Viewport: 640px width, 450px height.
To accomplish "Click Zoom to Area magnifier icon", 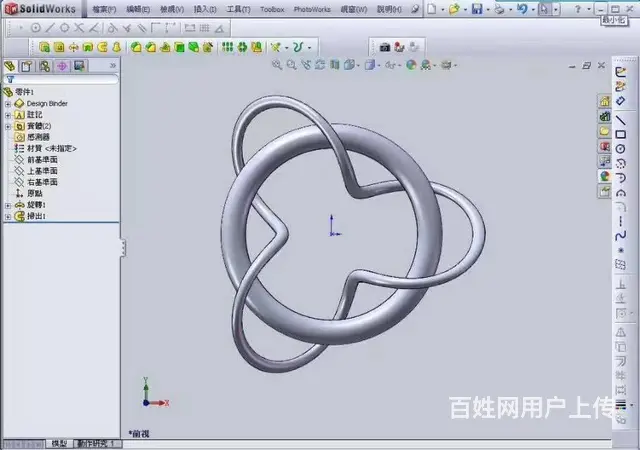I will [x=291, y=65].
